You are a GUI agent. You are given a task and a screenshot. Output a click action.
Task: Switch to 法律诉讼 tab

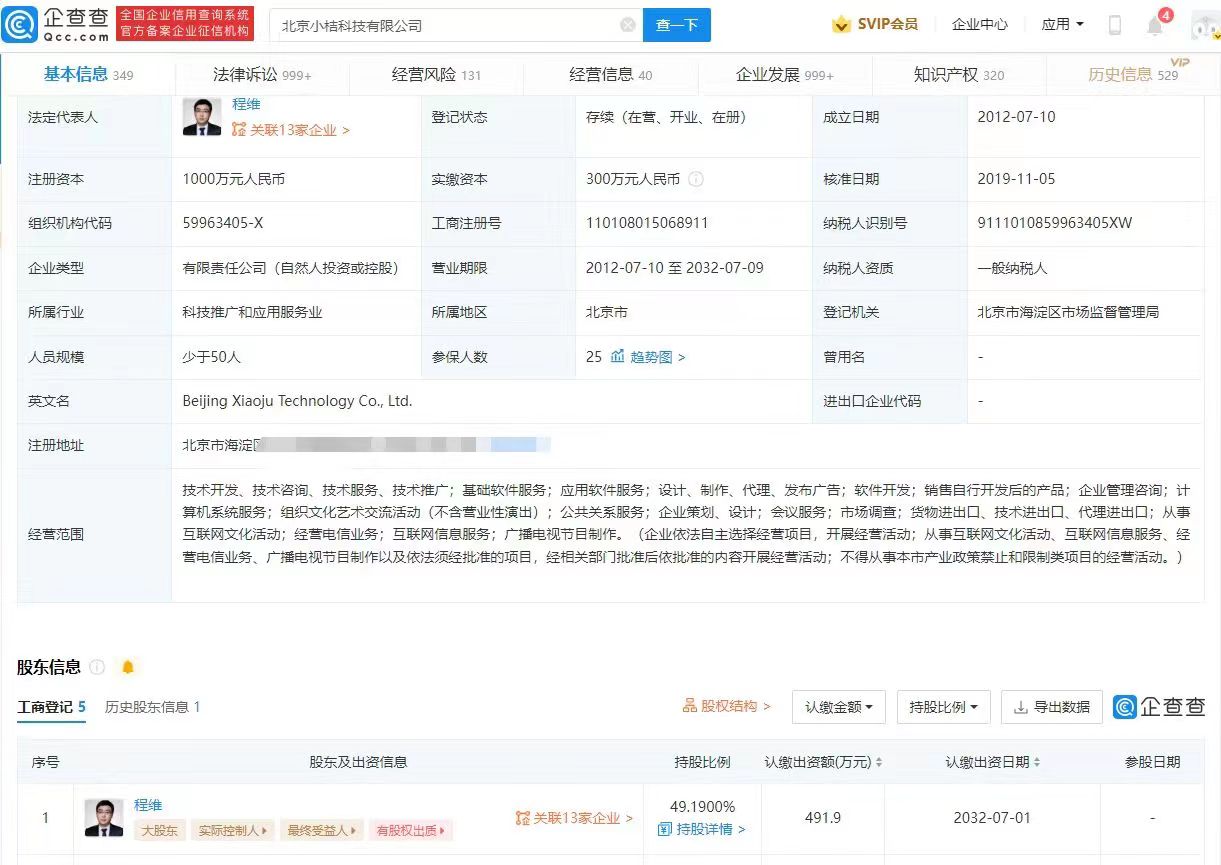(262, 75)
